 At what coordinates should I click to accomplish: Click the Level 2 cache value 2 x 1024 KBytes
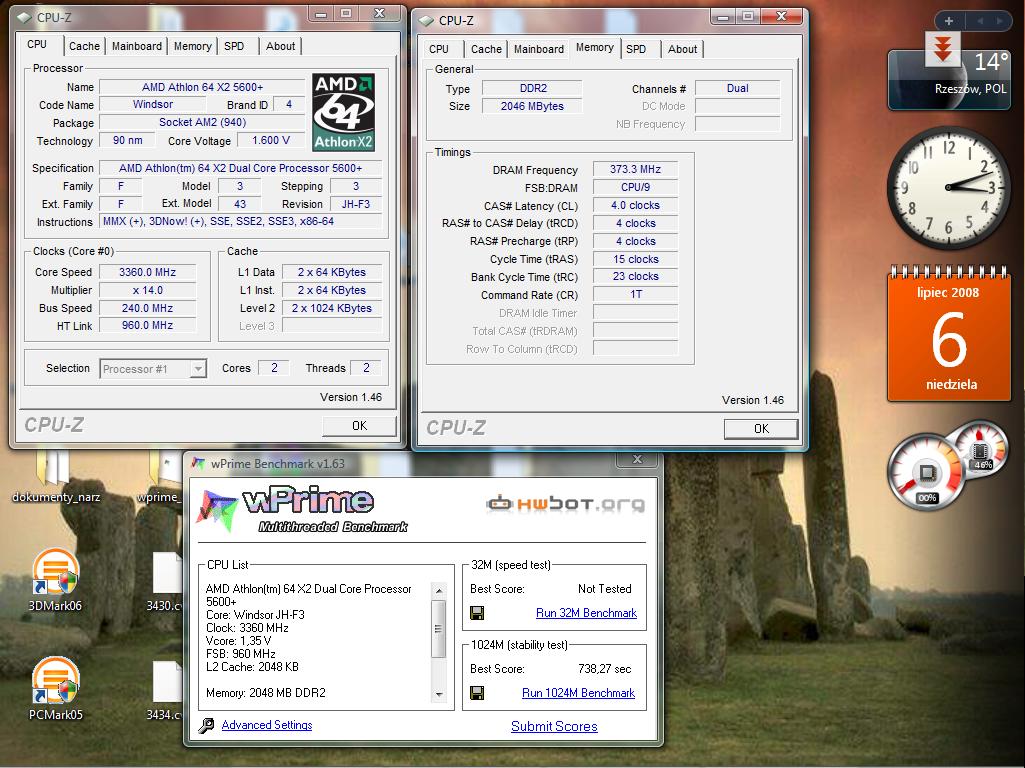point(332,308)
